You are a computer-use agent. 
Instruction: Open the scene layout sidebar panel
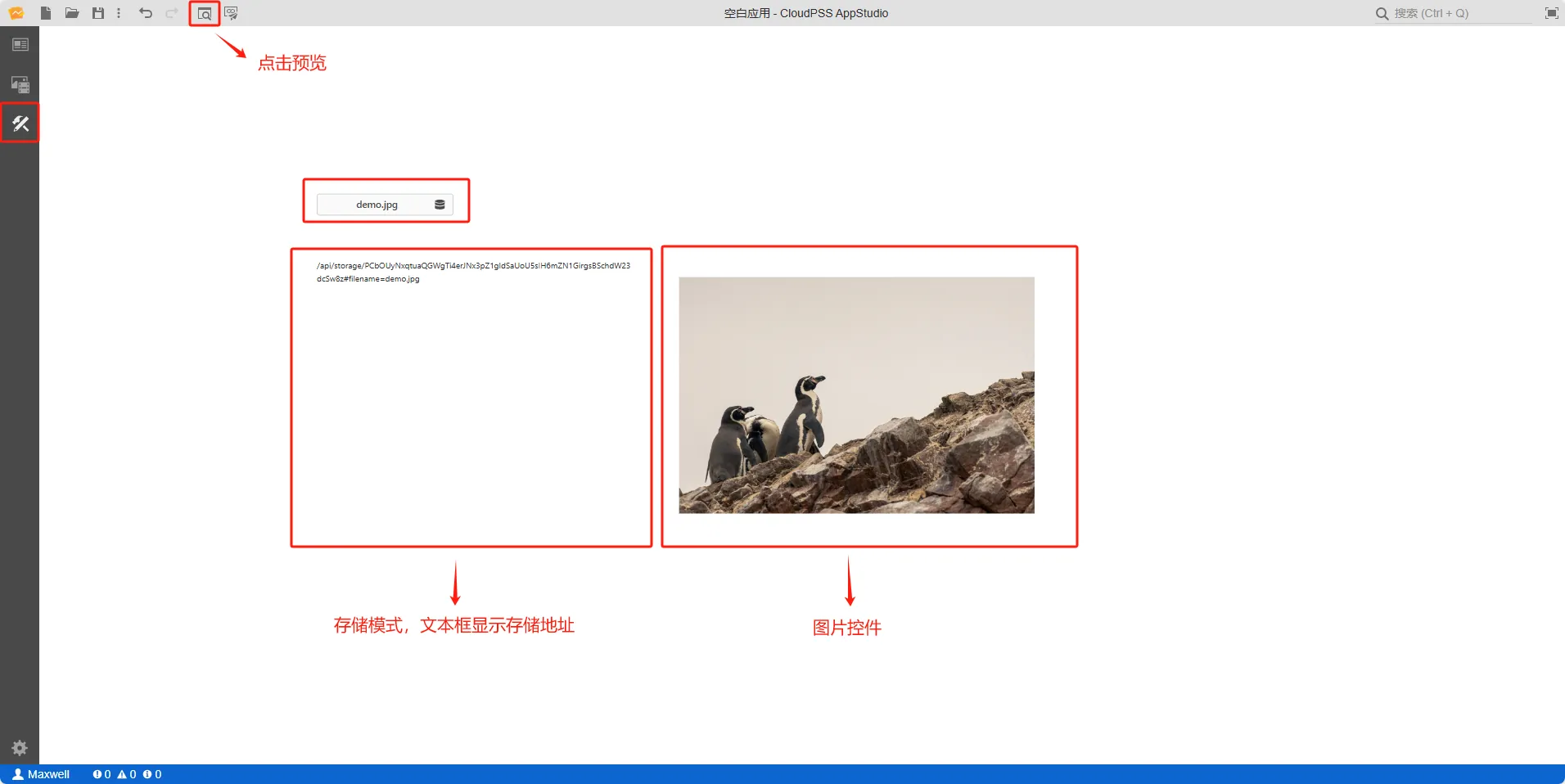(20, 45)
